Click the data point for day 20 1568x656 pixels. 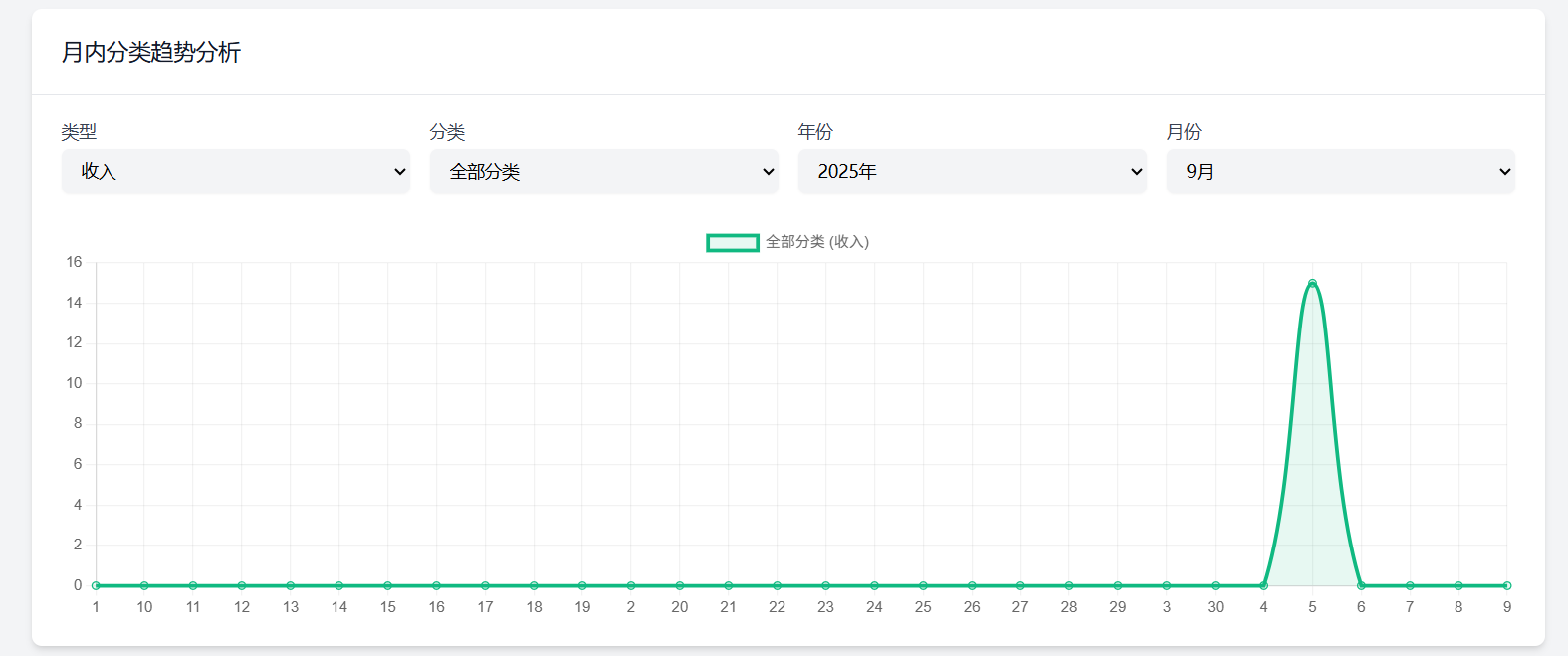pos(680,585)
